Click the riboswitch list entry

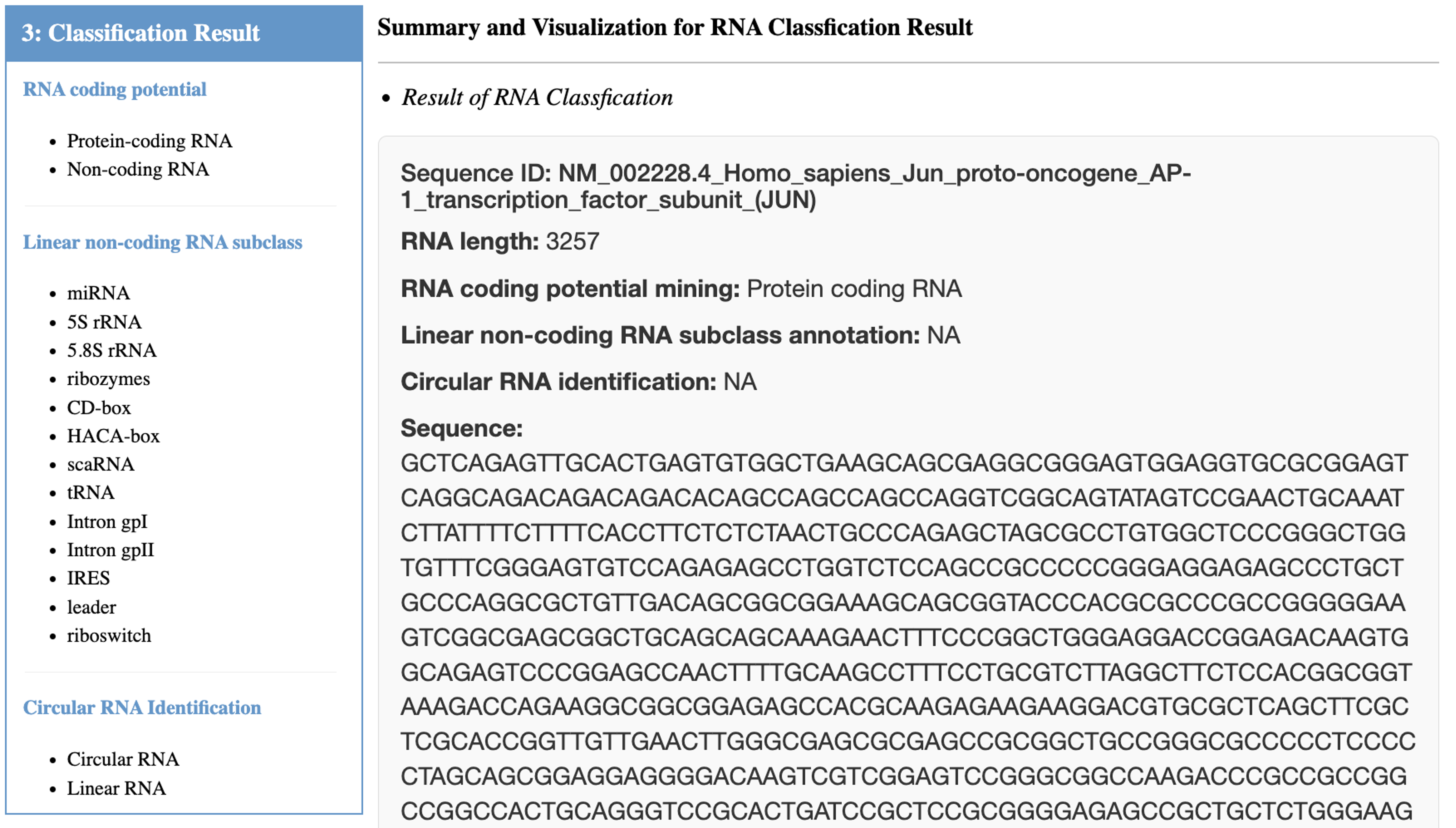click(109, 635)
